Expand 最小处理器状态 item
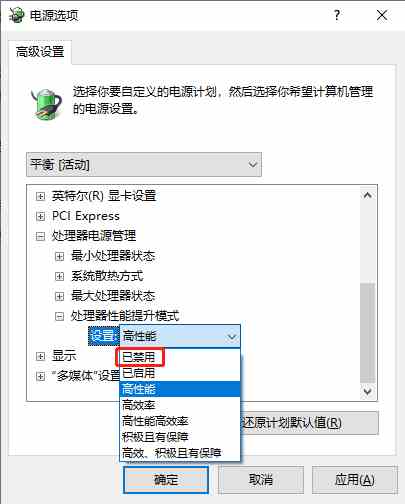This screenshot has height=504, width=405. pyautogui.click(x=59, y=256)
